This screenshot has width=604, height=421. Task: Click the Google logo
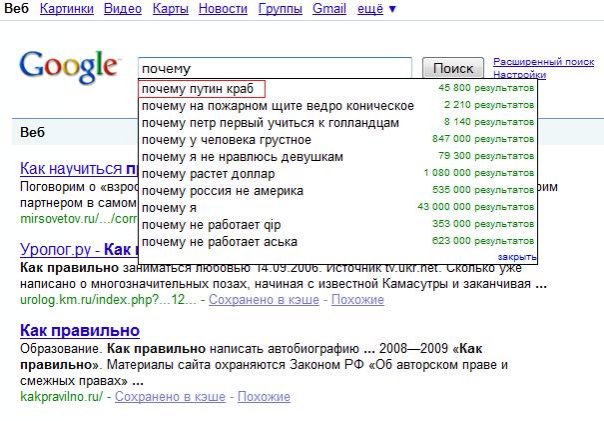[69, 67]
